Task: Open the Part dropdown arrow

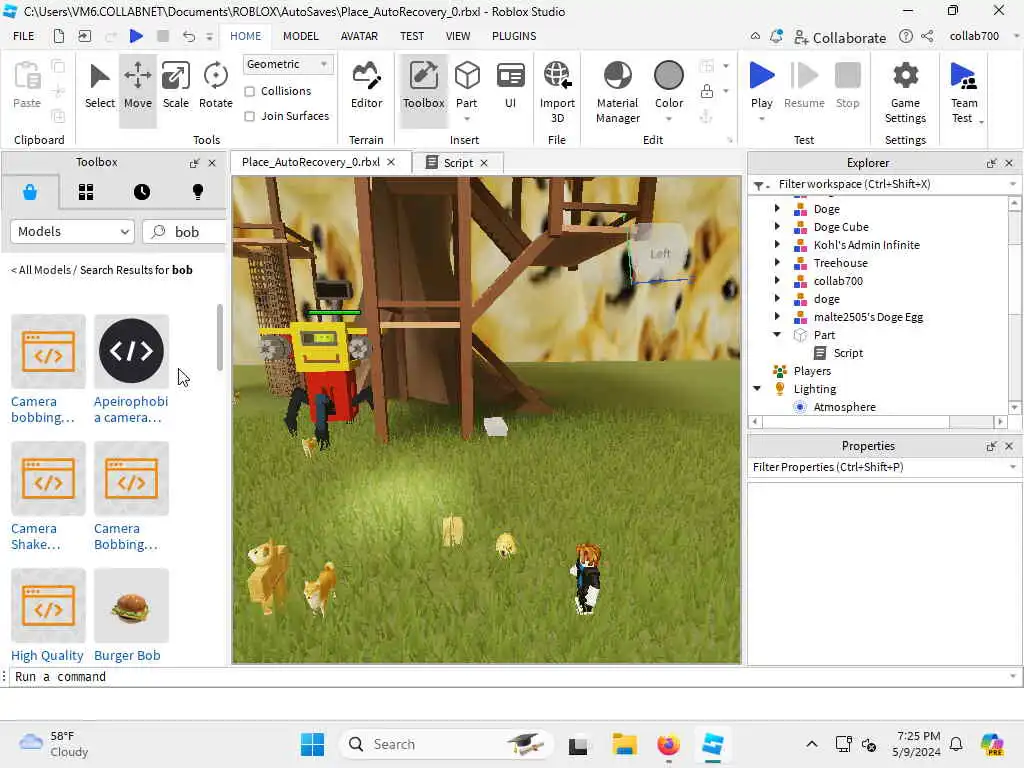Action: (x=467, y=119)
